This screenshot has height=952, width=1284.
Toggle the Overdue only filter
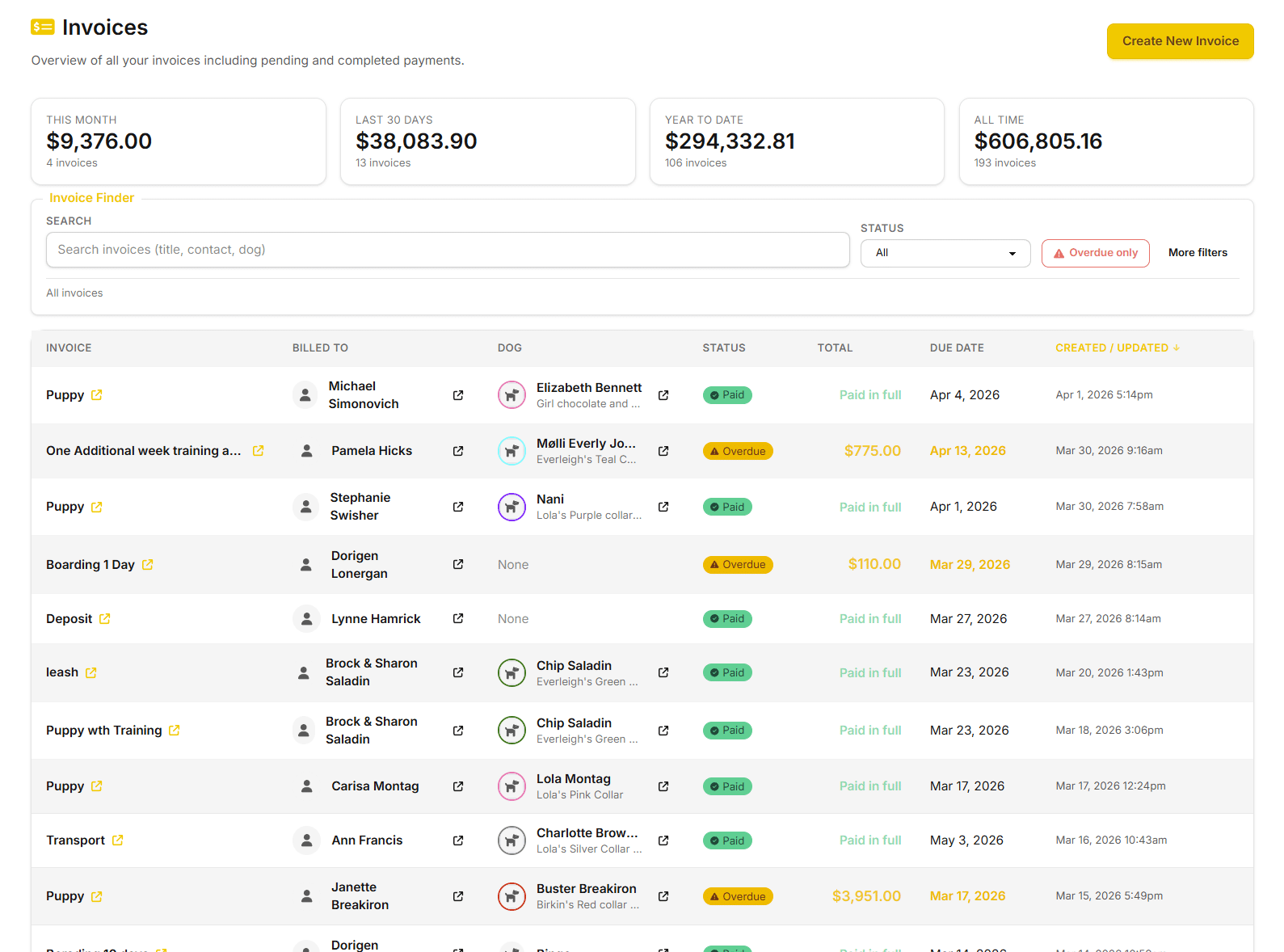(1095, 253)
